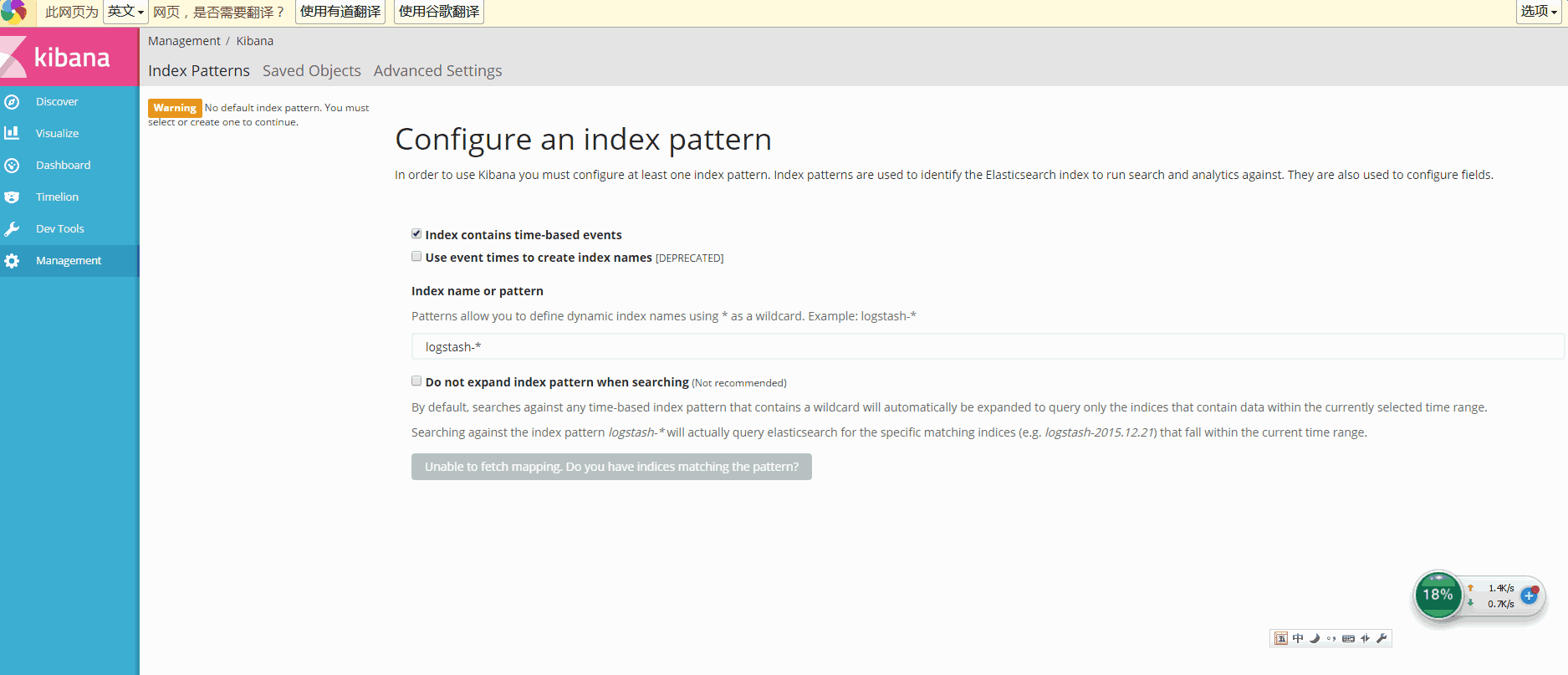Click the half-moon width toggle icon

click(1315, 638)
